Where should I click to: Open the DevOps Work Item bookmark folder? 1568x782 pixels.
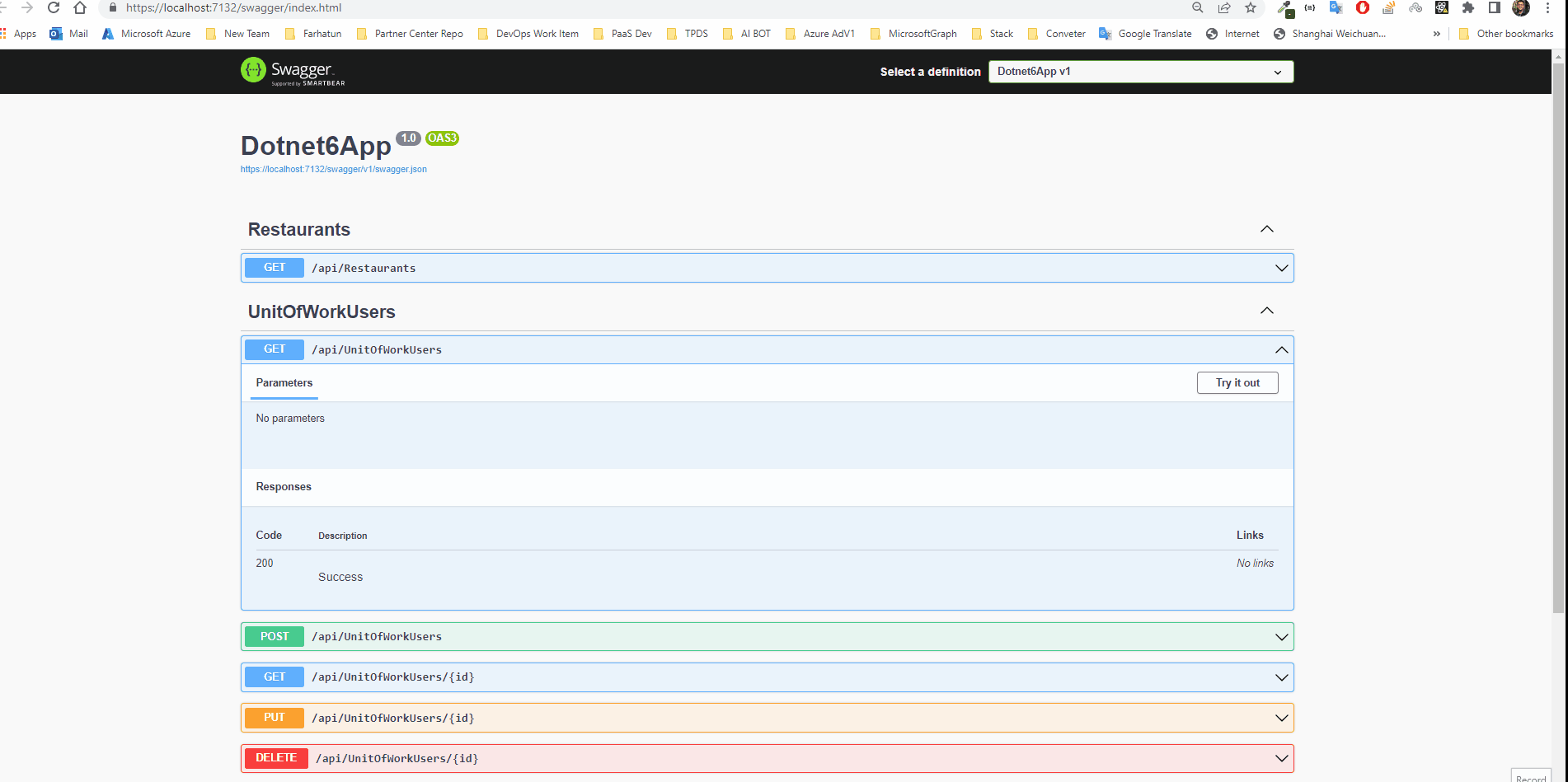point(528,34)
